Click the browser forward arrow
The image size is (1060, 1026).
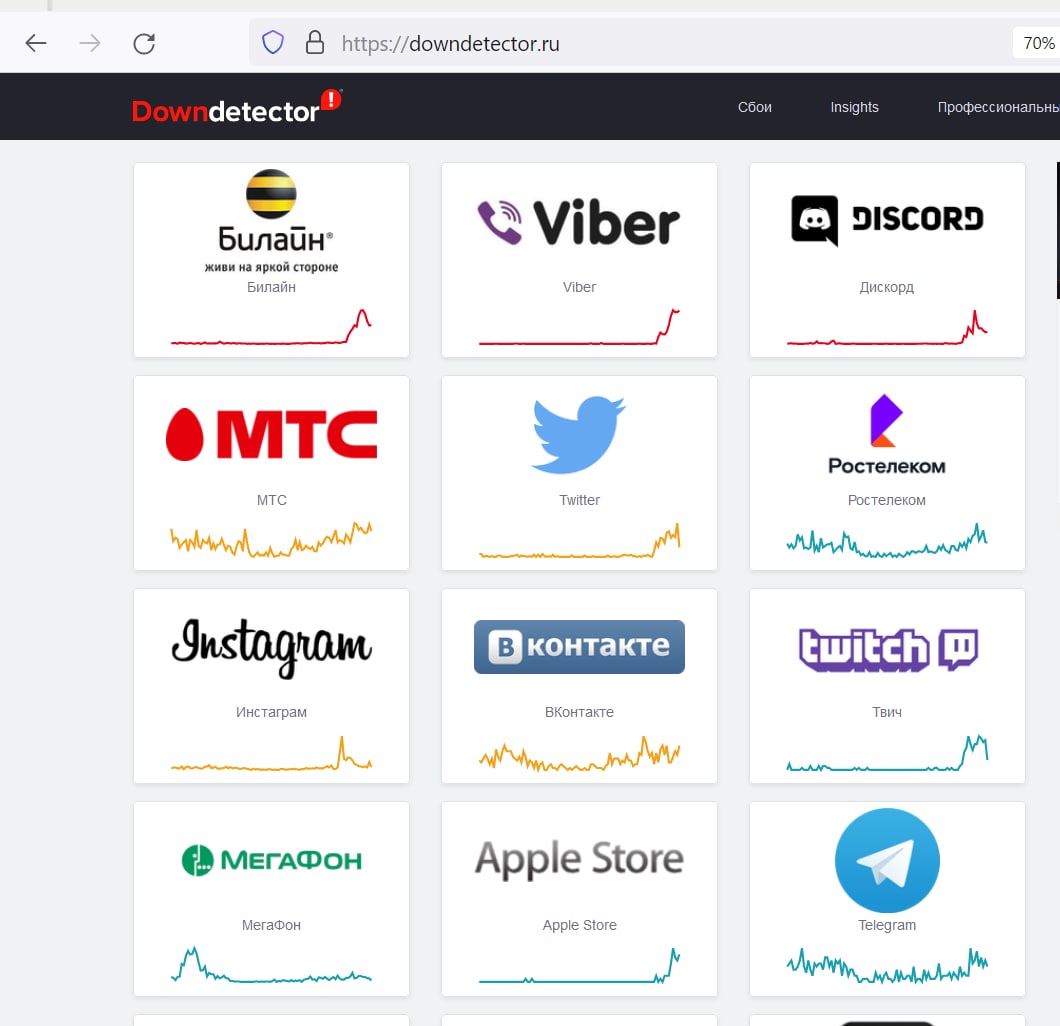90,44
